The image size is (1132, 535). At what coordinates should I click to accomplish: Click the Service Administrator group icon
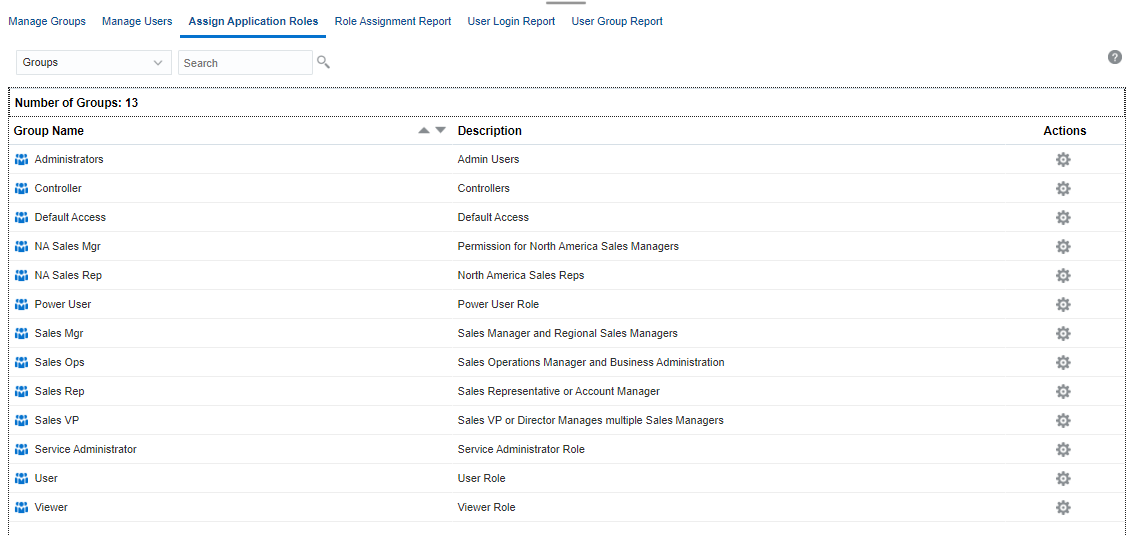click(x=21, y=449)
